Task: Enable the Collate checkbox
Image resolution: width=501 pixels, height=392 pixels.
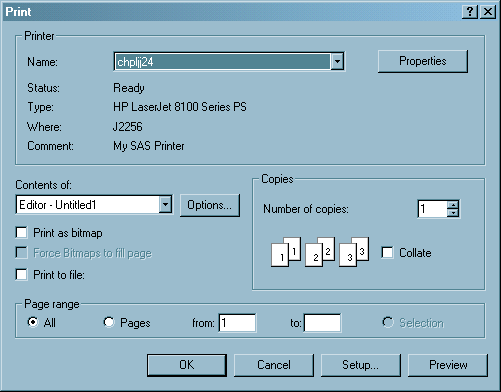Action: tap(387, 253)
